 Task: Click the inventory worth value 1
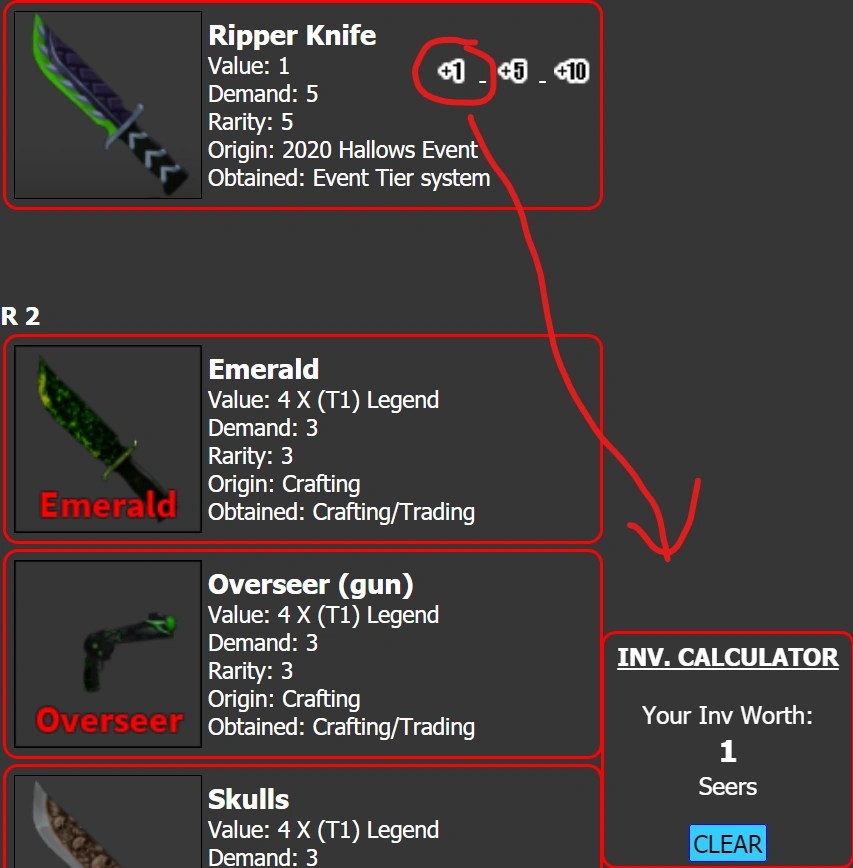click(x=727, y=751)
